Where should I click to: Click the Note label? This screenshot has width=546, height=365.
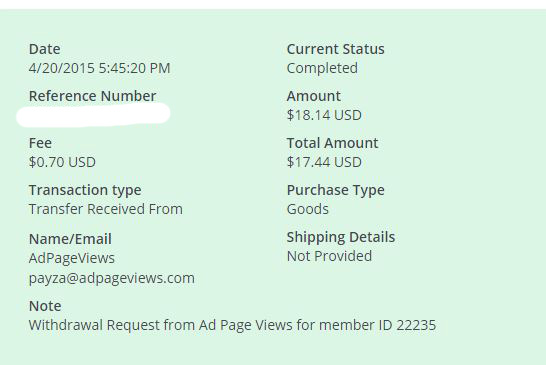(x=45, y=306)
